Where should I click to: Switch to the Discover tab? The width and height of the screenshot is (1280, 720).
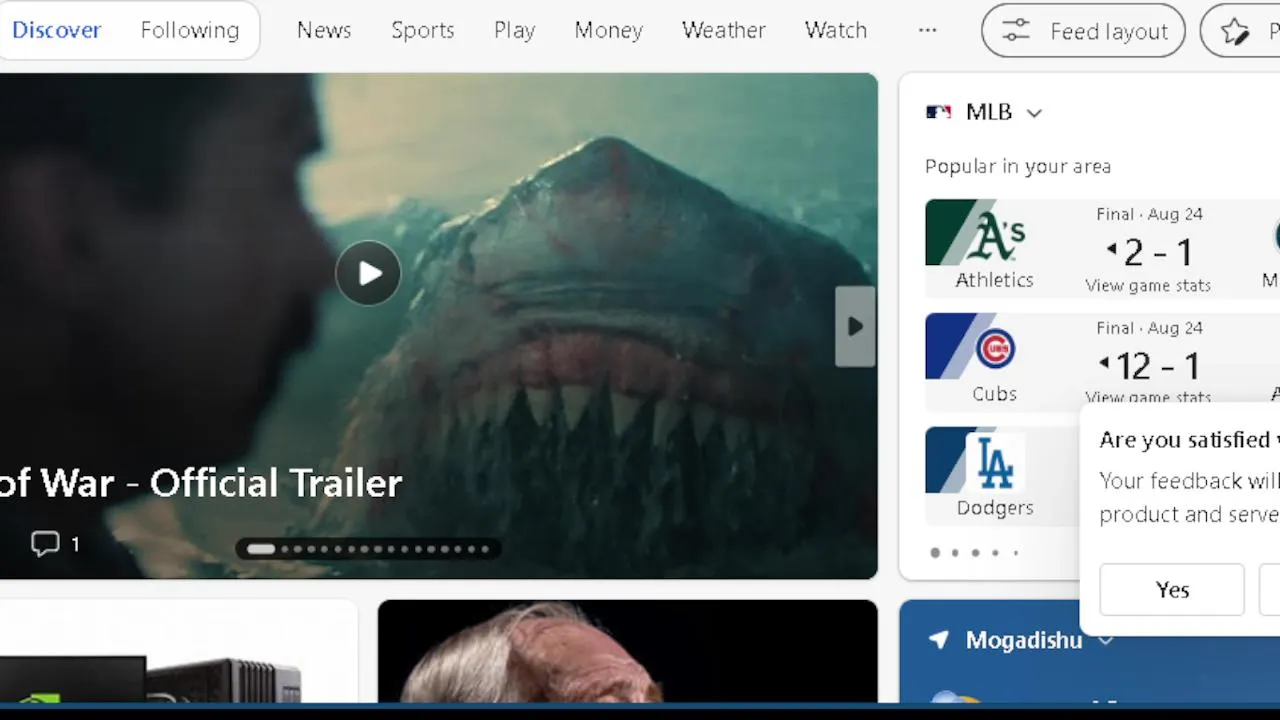click(x=56, y=30)
